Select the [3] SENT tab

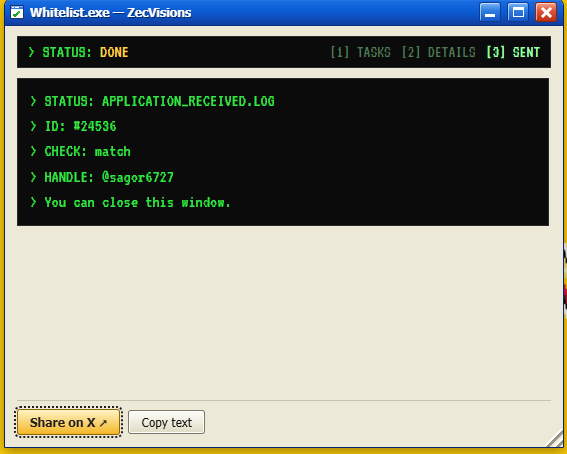click(x=513, y=52)
